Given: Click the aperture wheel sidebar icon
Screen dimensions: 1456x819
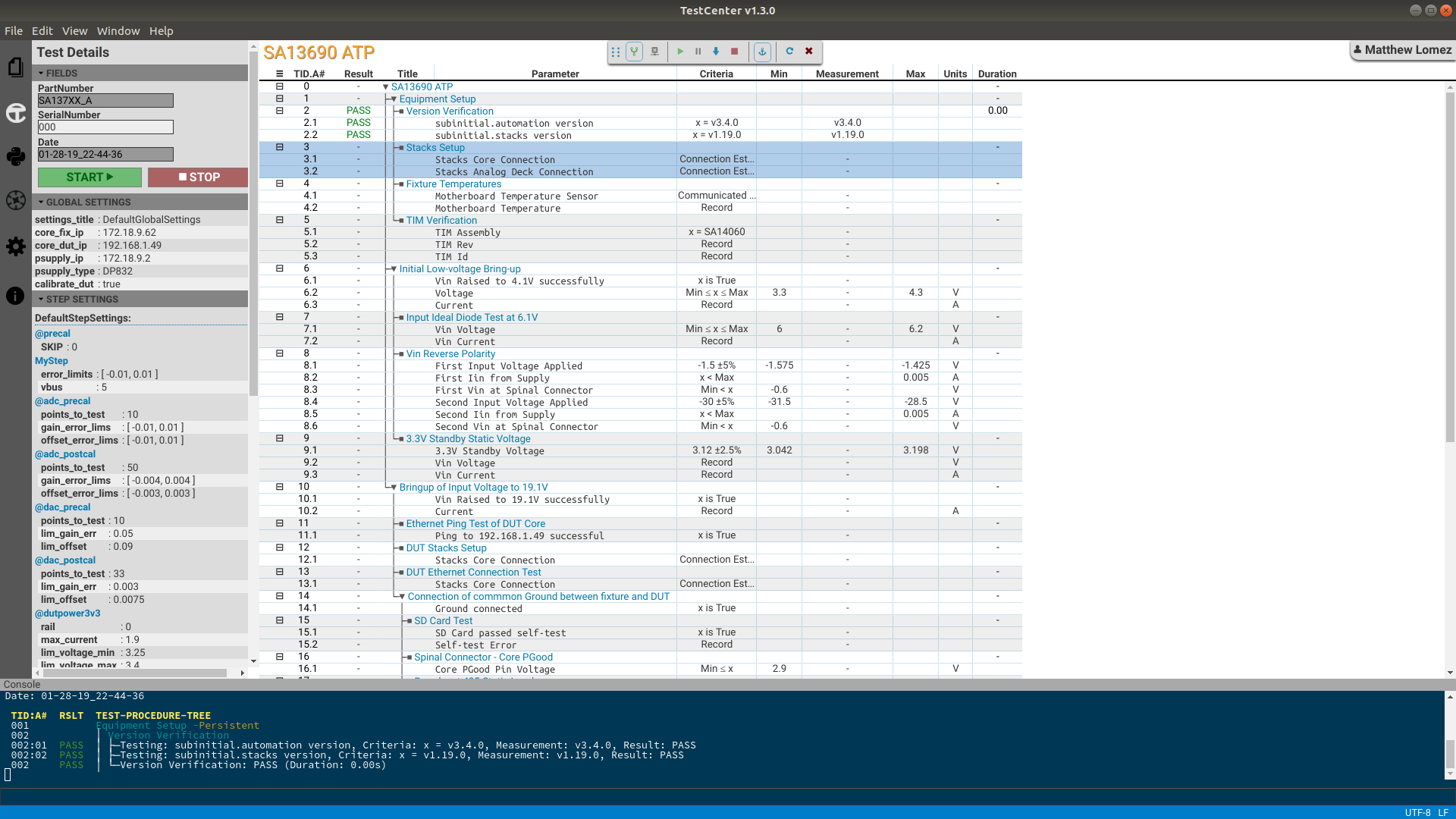Looking at the screenshot, I should (x=16, y=200).
